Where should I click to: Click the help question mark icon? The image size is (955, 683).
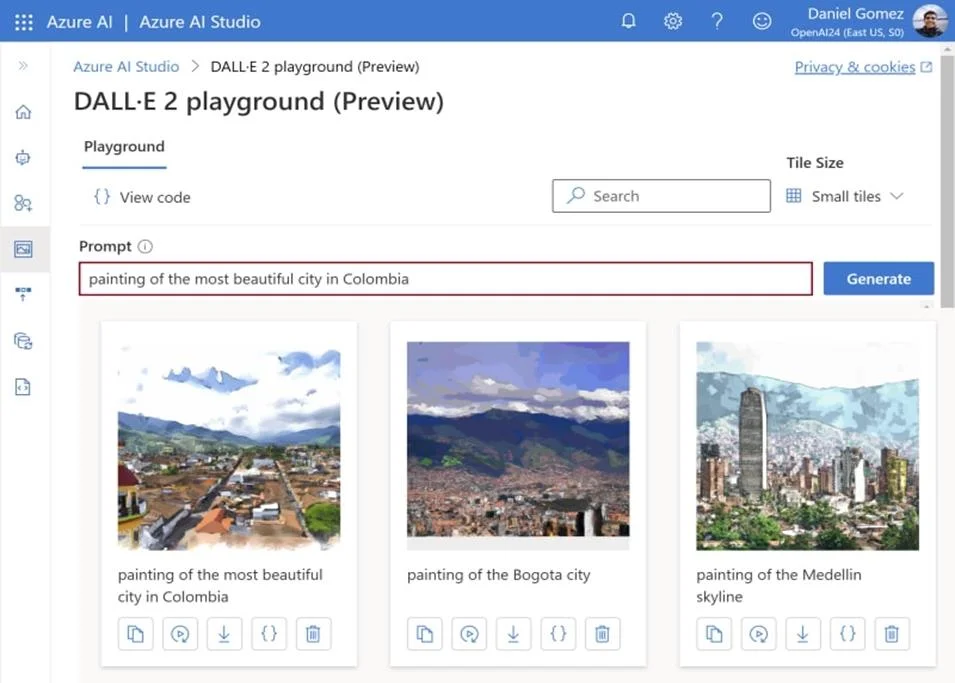click(x=717, y=21)
